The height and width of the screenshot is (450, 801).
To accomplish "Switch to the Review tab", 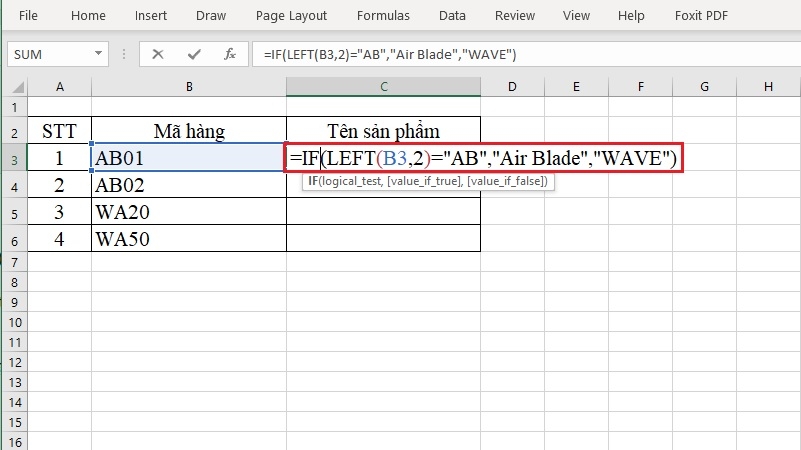I will (x=515, y=16).
